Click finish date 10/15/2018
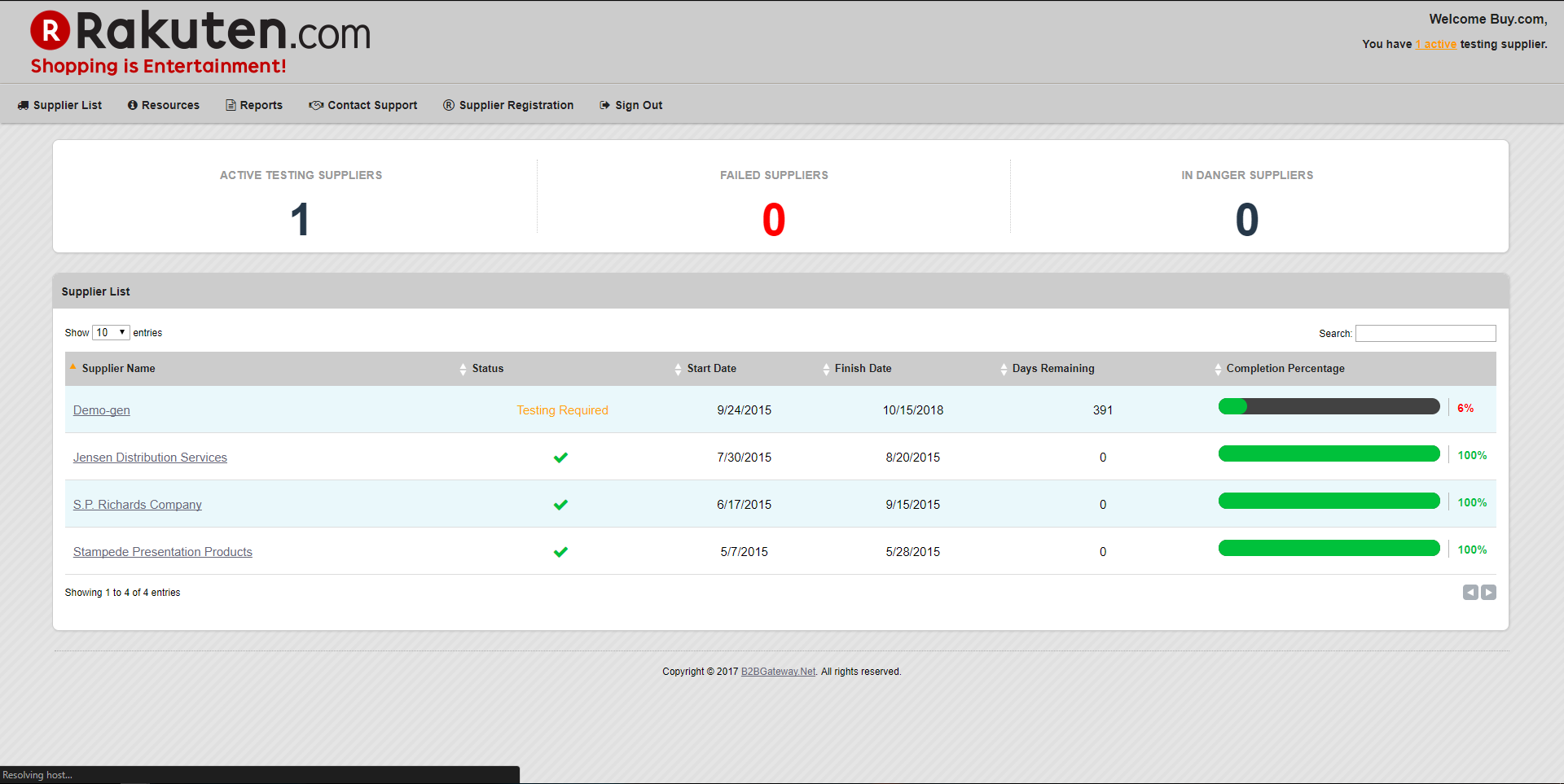Image resolution: width=1564 pixels, height=784 pixels. (x=913, y=410)
